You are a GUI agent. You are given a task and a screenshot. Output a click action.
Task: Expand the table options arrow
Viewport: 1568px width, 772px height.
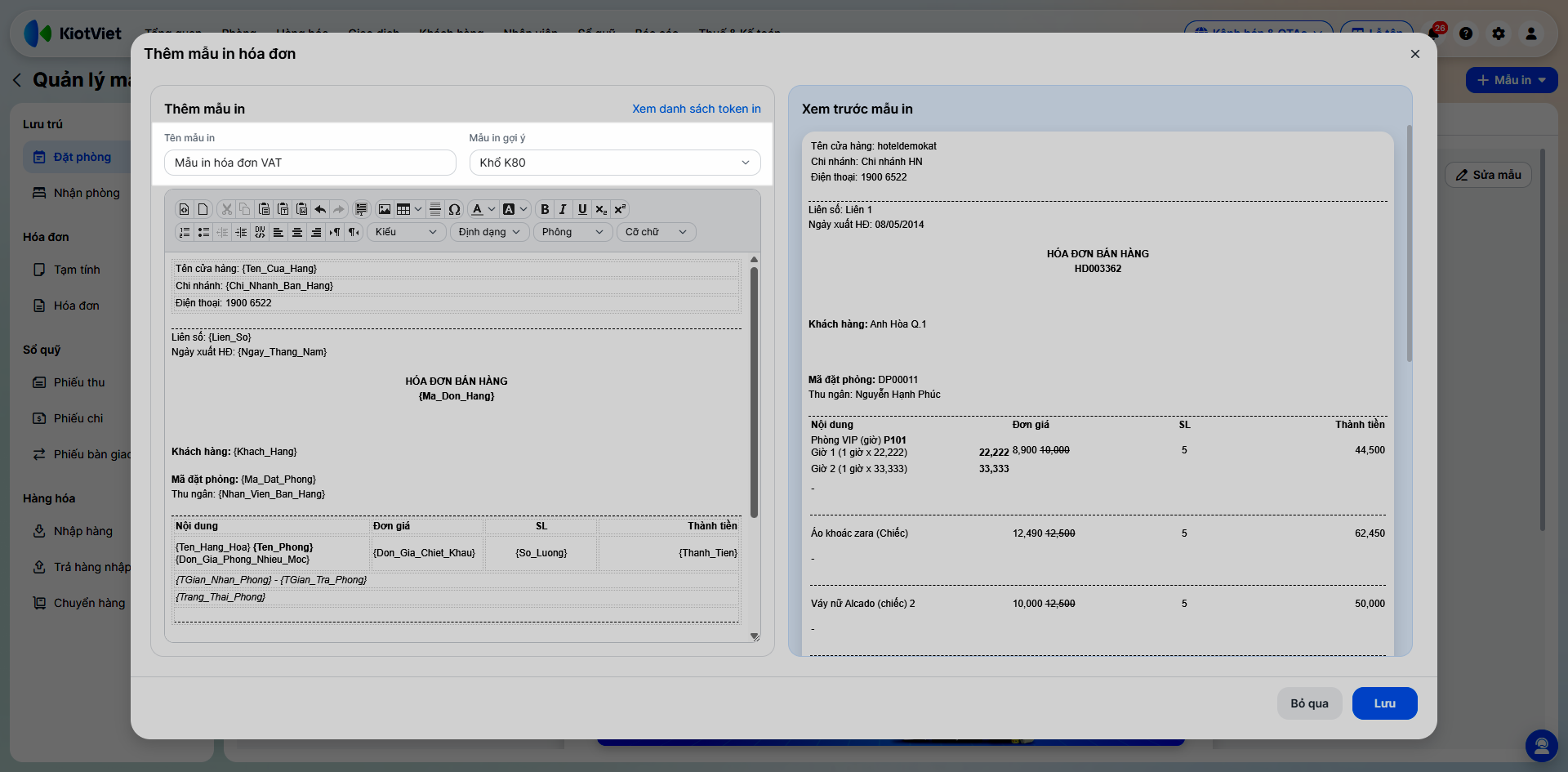point(418,209)
